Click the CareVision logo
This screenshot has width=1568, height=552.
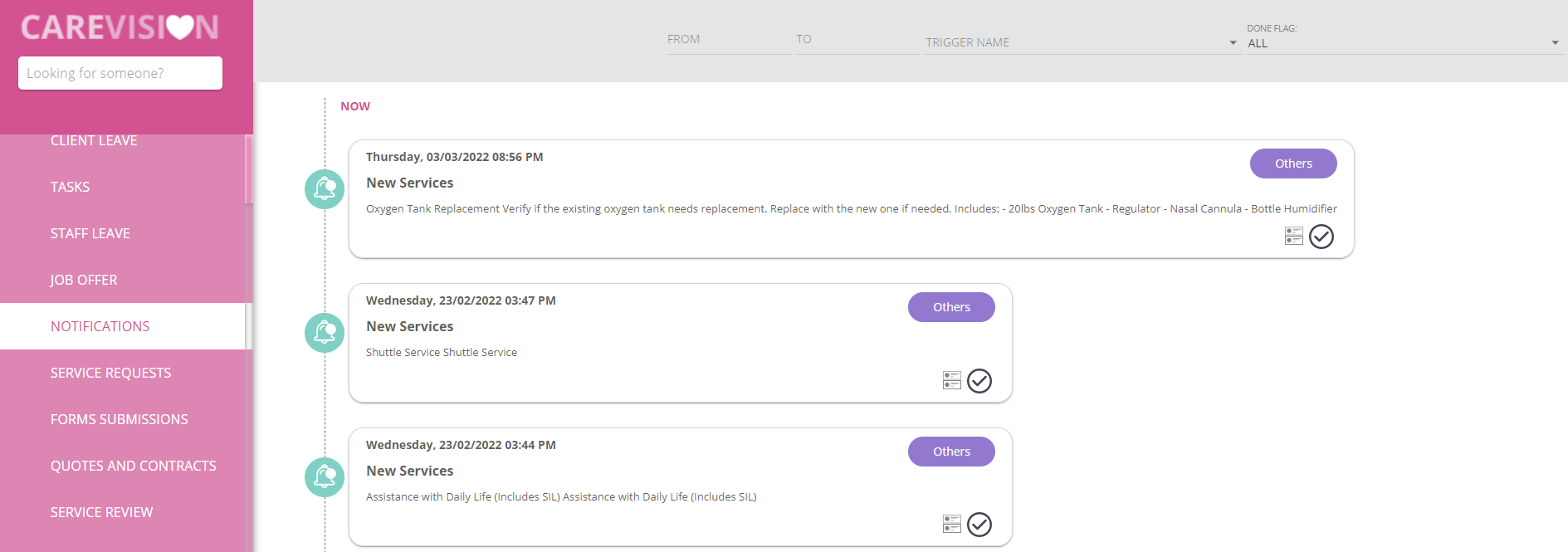click(x=120, y=27)
